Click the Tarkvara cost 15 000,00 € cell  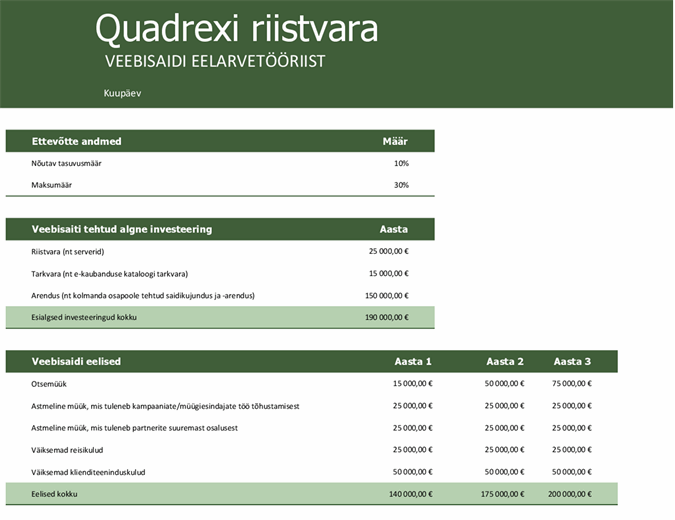coord(388,273)
